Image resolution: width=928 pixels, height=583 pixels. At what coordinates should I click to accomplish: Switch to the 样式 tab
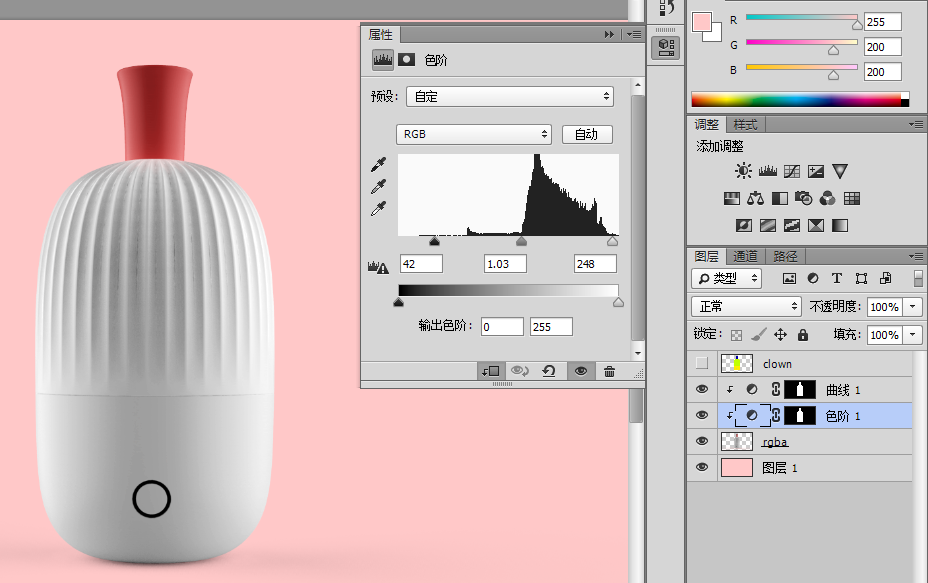(745, 124)
